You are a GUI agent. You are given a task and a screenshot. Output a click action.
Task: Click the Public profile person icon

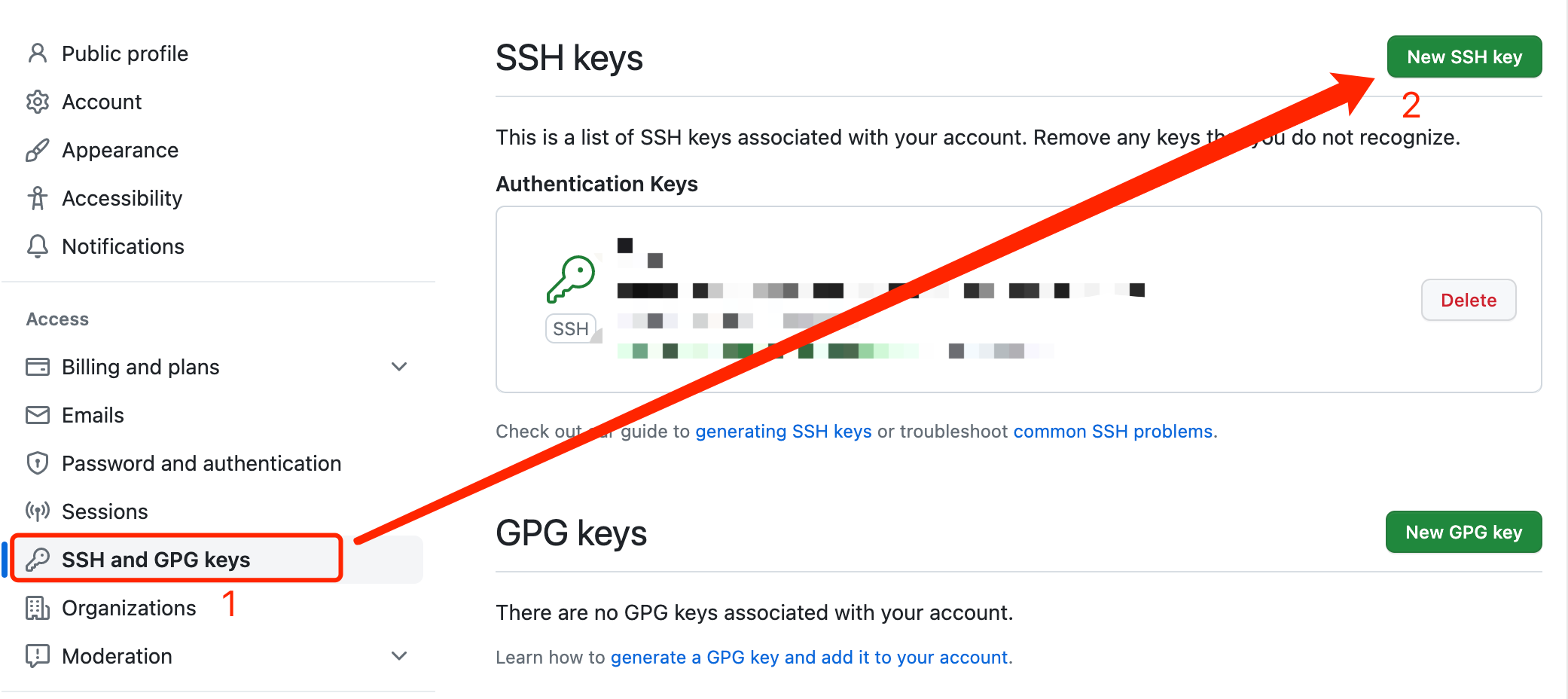coord(37,53)
